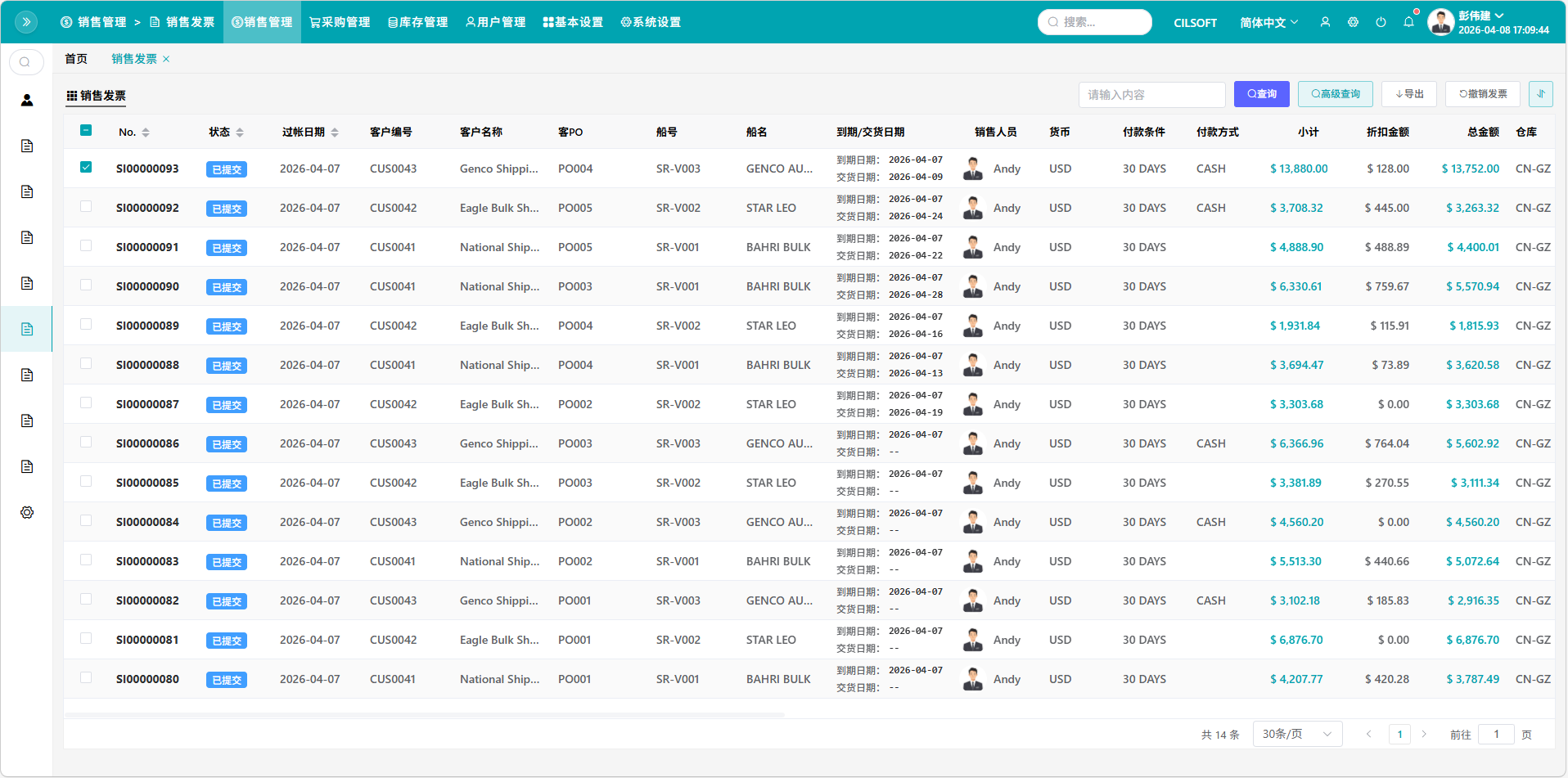Click the horizontal scrollbar under the table
The width and height of the screenshot is (1568, 778).
424,715
